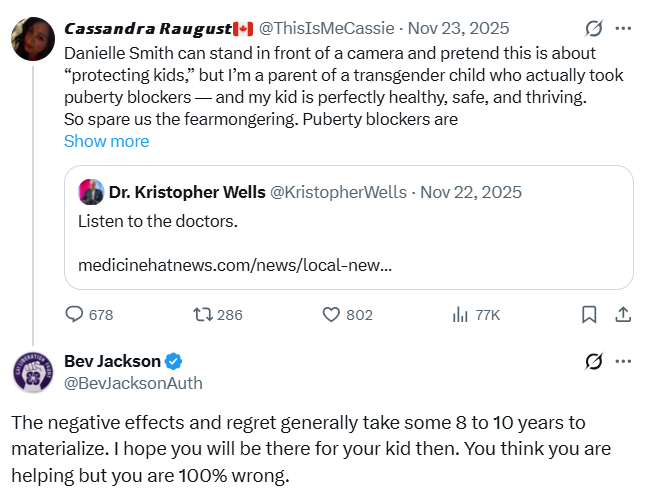645x501 pixels.
Task: Open the @BevJacksonAuth handle
Action: (133, 382)
